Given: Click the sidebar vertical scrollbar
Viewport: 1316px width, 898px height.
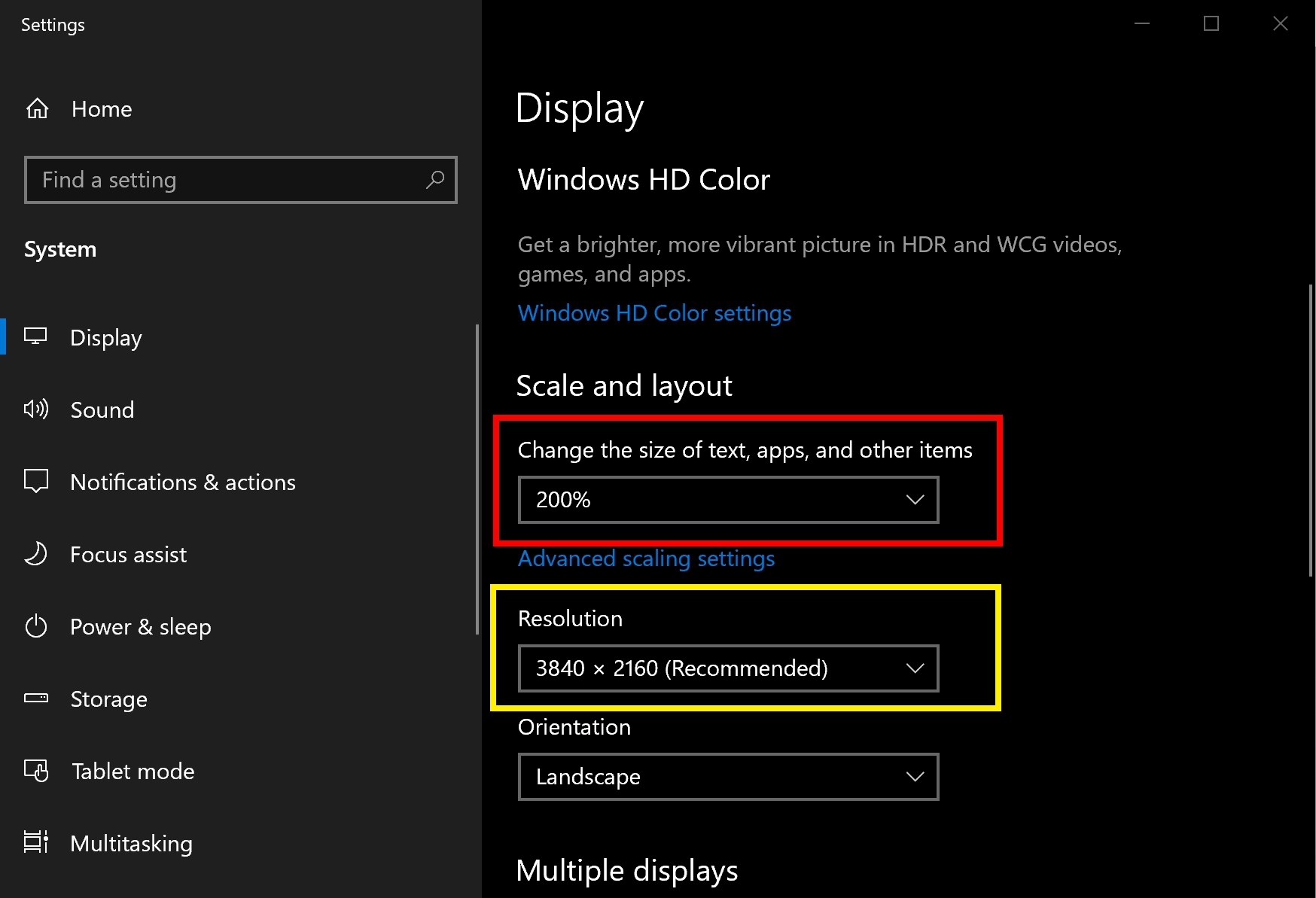Looking at the screenshot, I should pyautogui.click(x=477, y=479).
